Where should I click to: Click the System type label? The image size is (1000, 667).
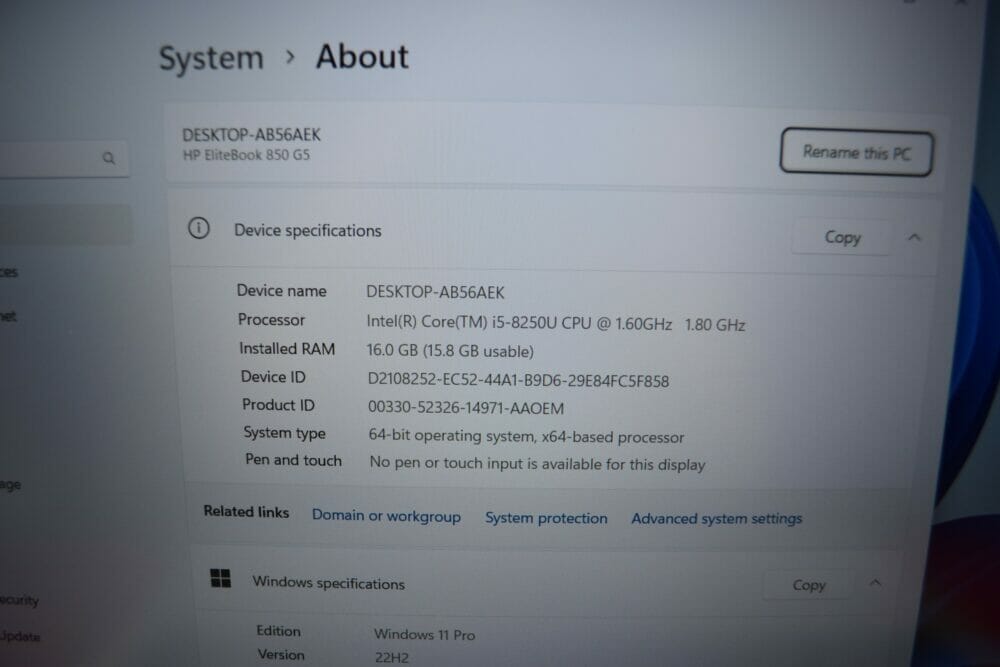pos(284,433)
